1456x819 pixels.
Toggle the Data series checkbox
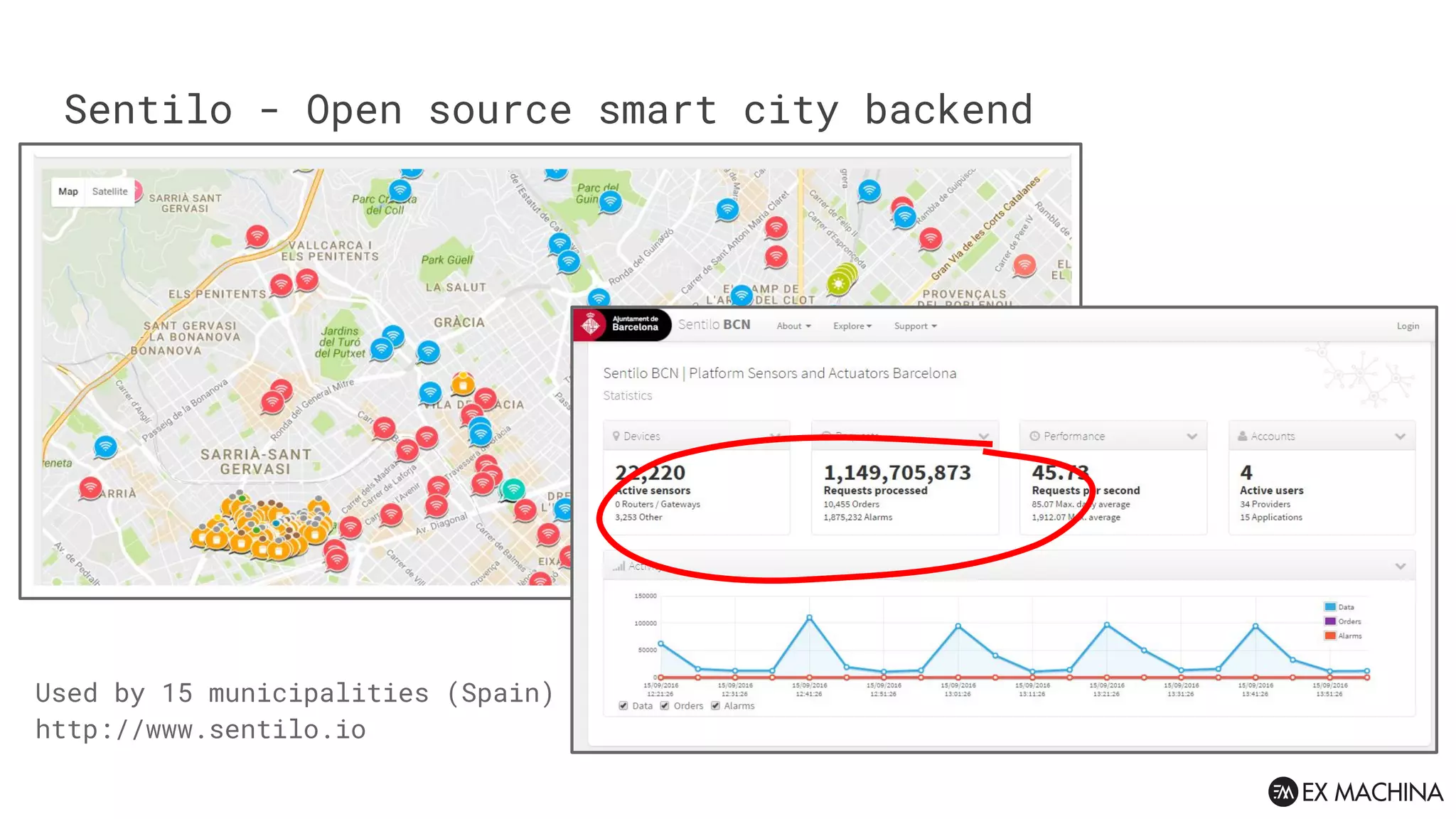[x=623, y=706]
